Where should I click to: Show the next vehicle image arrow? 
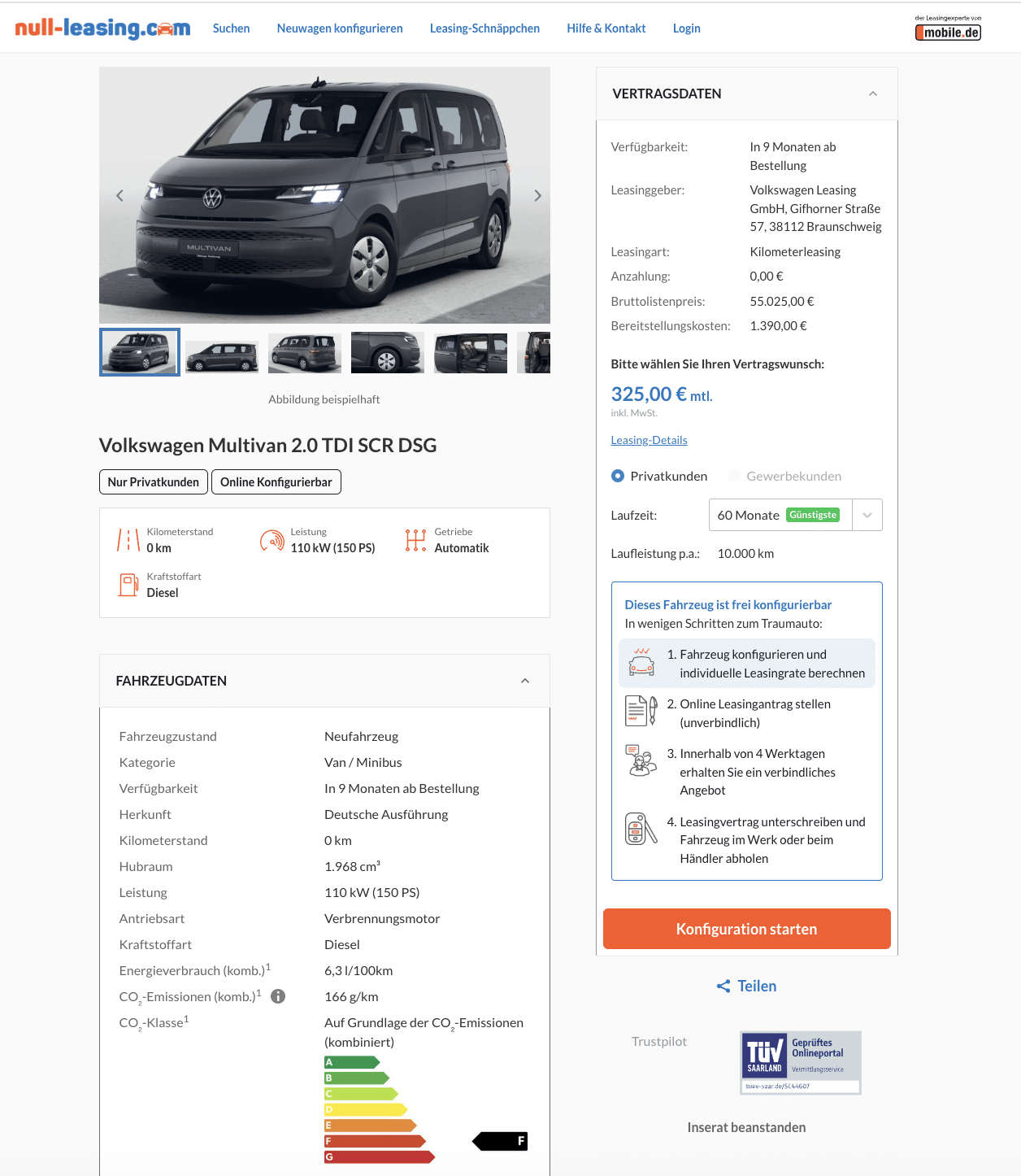tap(537, 195)
